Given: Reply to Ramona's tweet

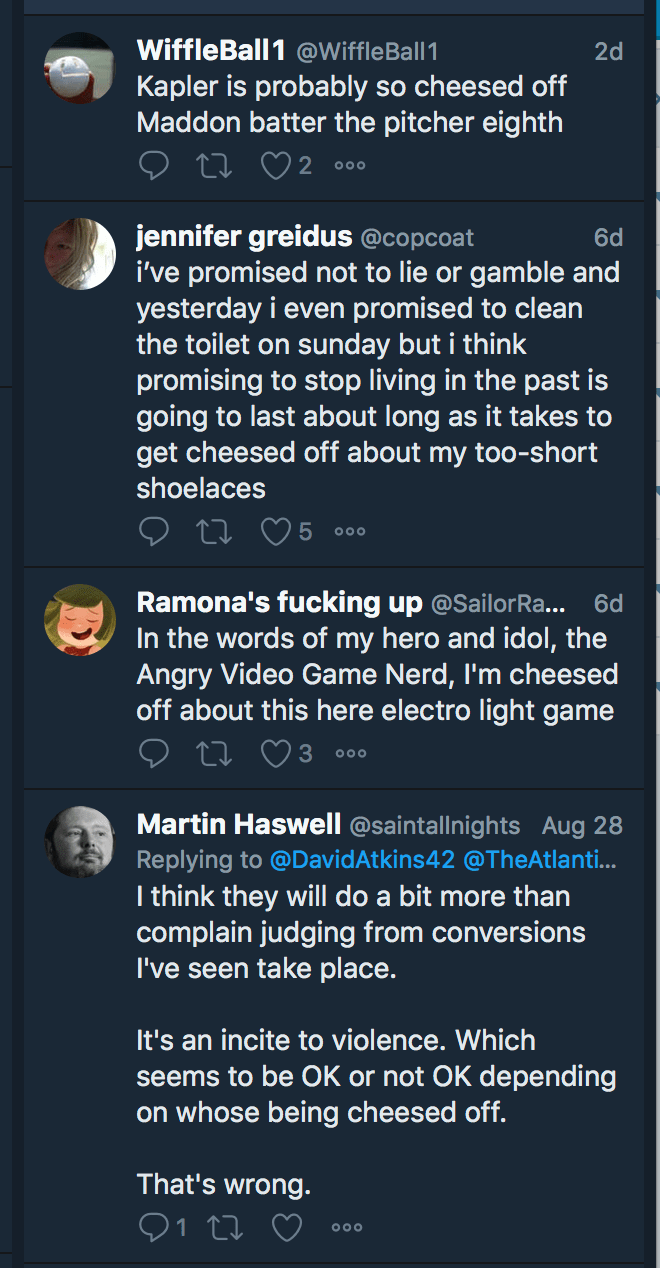Looking at the screenshot, I should 153,752.
